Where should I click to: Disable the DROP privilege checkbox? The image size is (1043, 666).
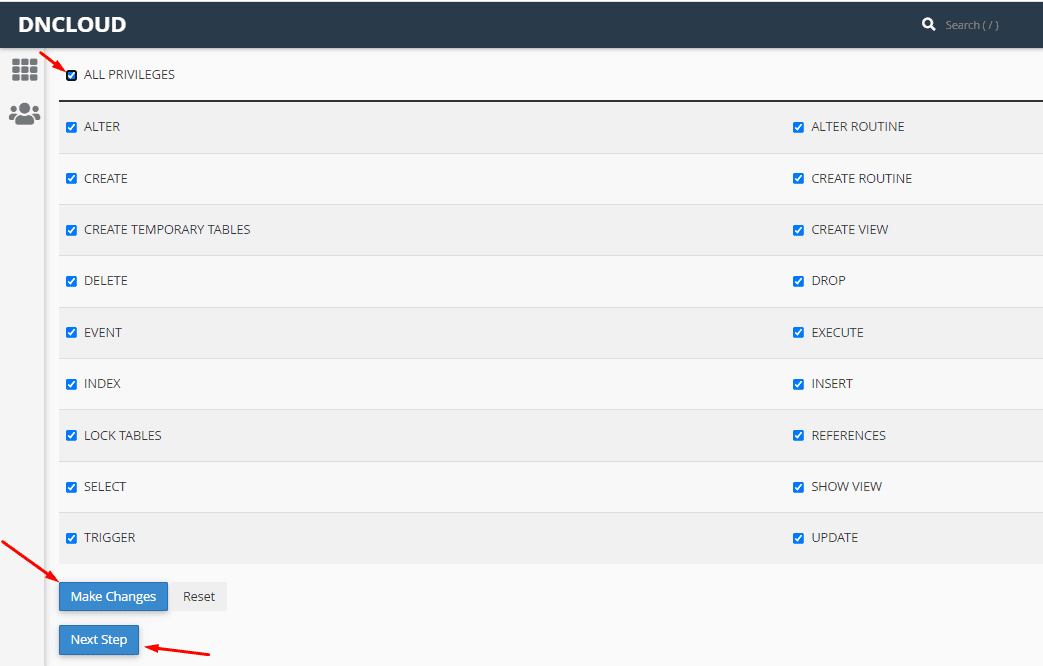798,281
